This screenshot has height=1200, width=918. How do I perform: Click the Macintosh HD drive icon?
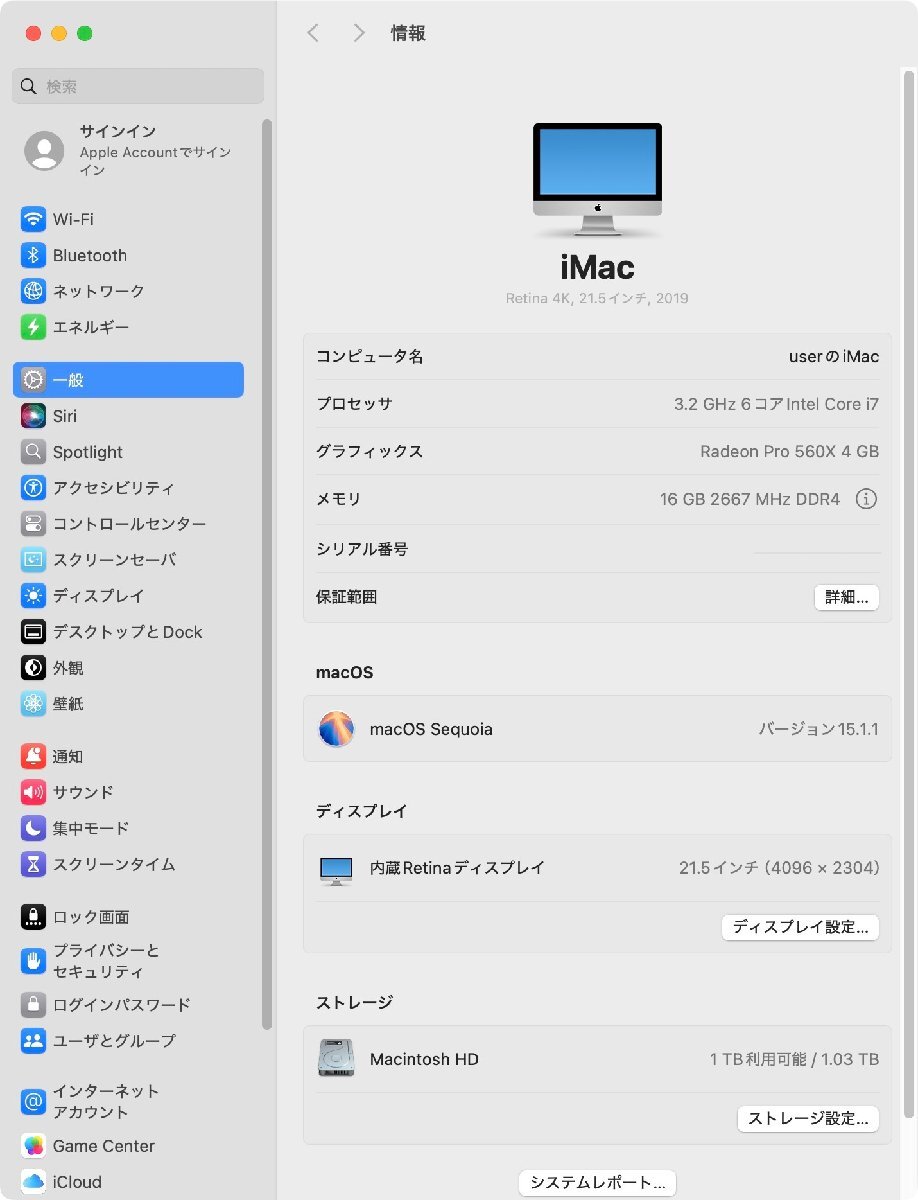point(336,1059)
